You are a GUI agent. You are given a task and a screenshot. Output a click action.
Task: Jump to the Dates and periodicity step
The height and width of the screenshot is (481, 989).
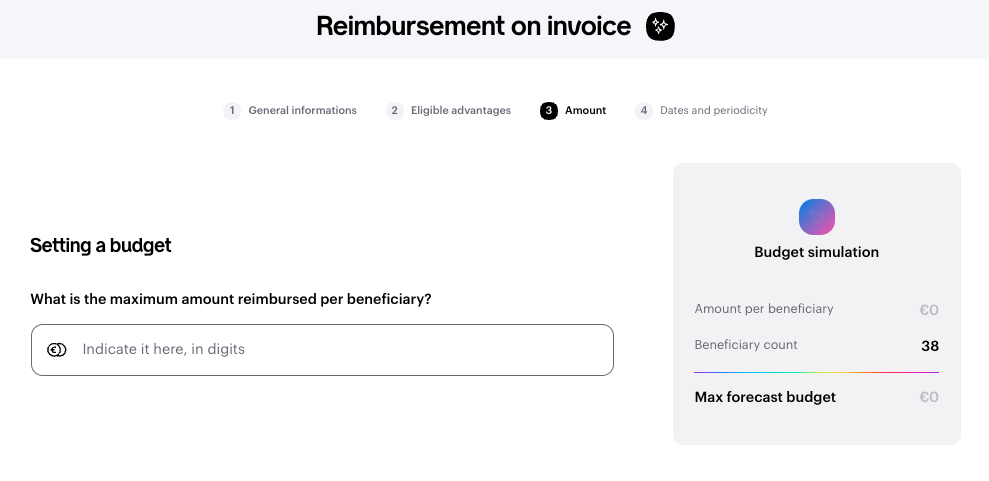pyautogui.click(x=713, y=111)
